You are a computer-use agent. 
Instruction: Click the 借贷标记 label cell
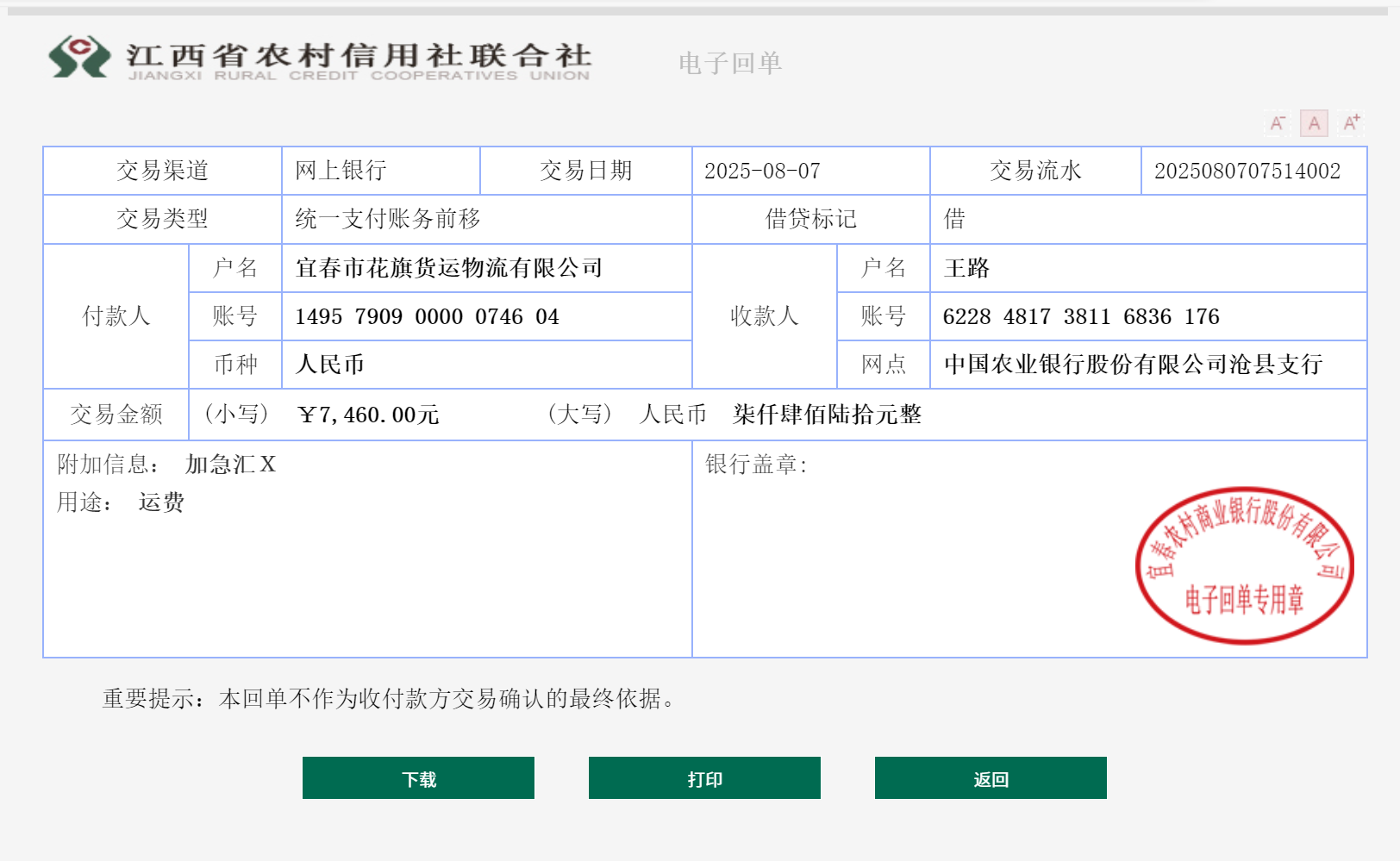[x=811, y=219]
